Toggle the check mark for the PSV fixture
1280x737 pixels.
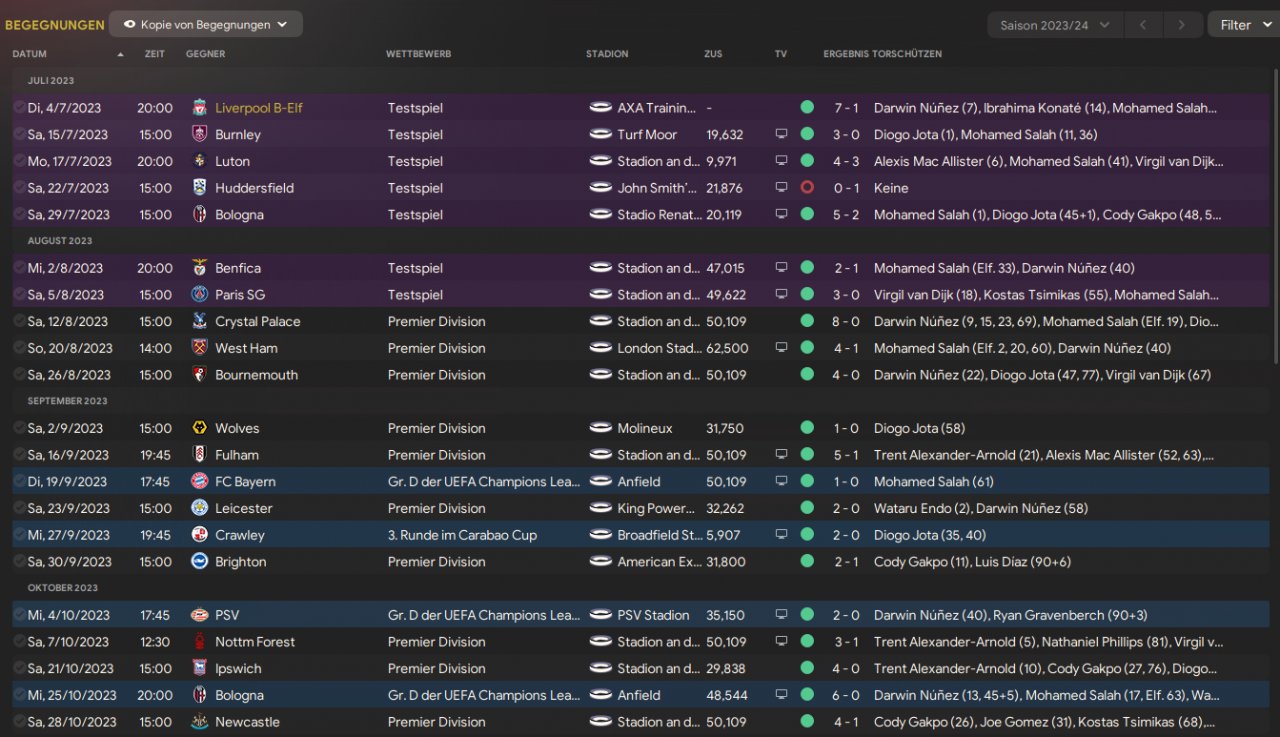19,615
